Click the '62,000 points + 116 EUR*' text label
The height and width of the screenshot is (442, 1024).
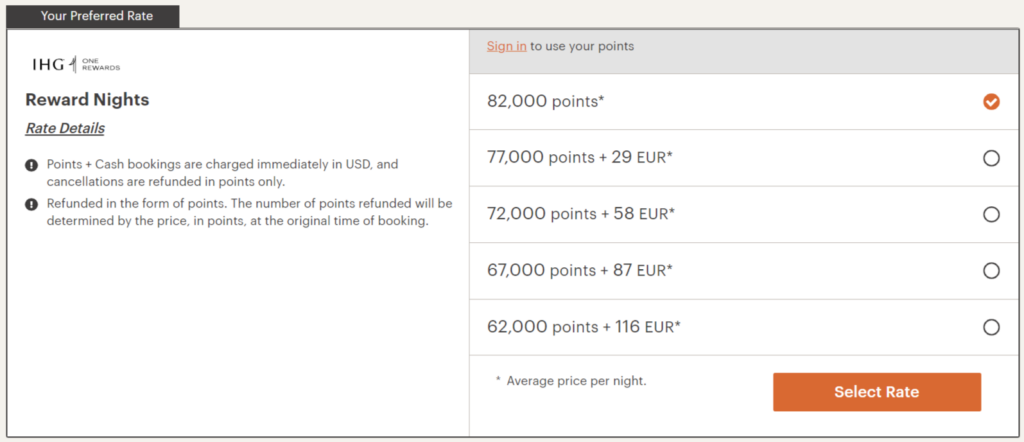584,327
